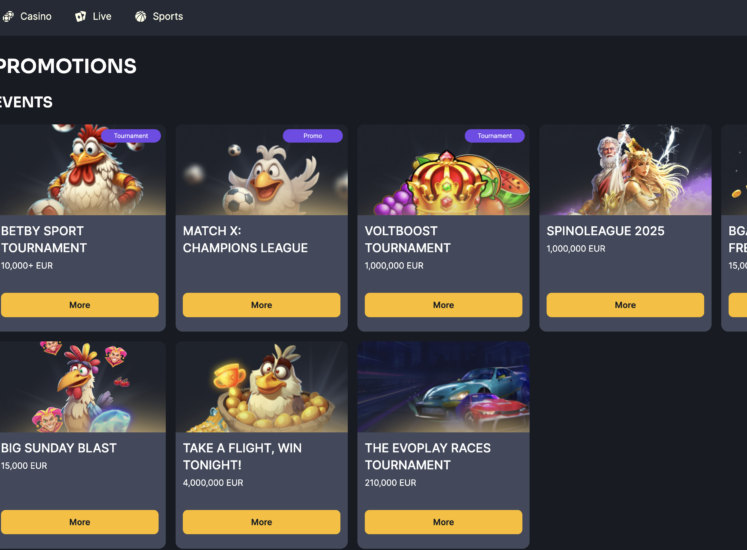Click More under Match X Champions League
The height and width of the screenshot is (550, 747).
click(262, 305)
